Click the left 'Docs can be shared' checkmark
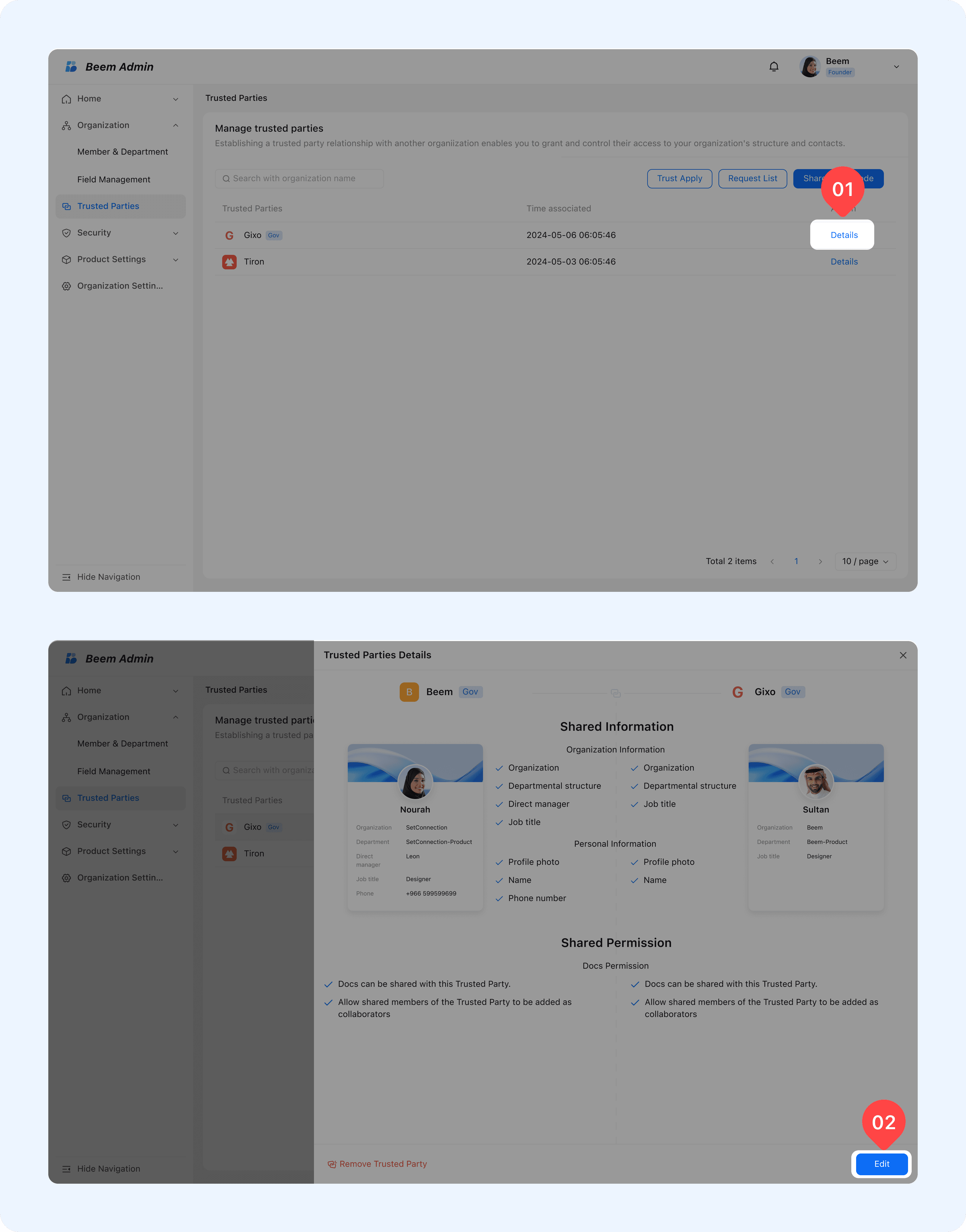 pyautogui.click(x=329, y=984)
